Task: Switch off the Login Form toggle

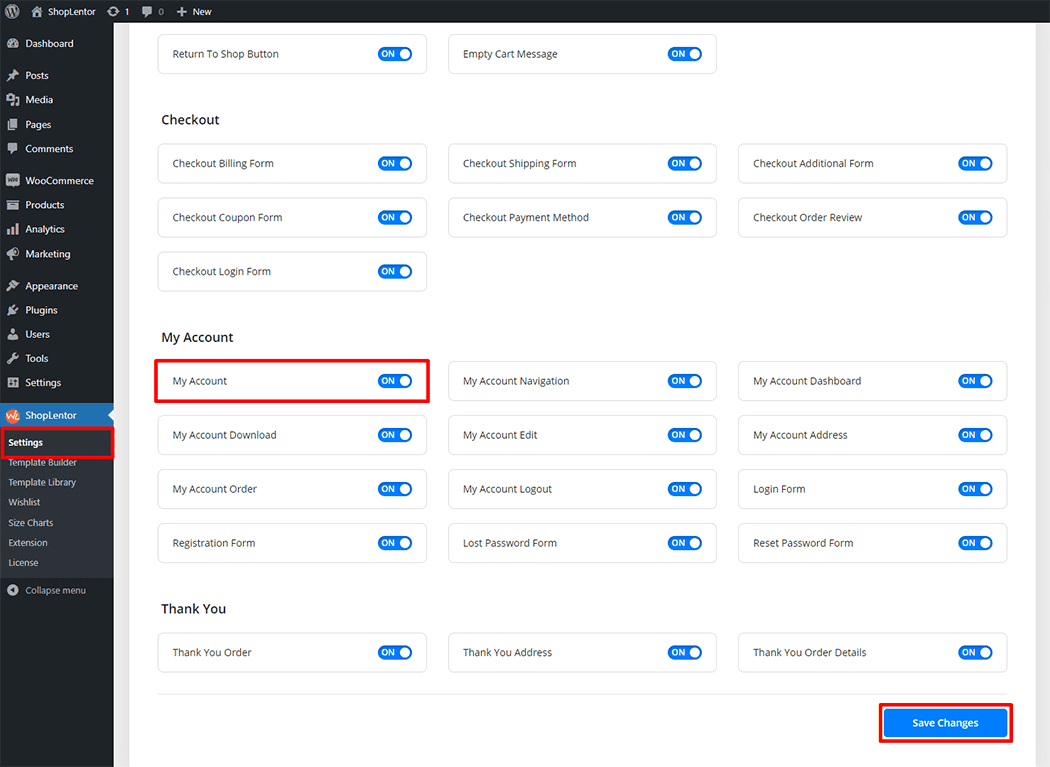Action: (975, 489)
